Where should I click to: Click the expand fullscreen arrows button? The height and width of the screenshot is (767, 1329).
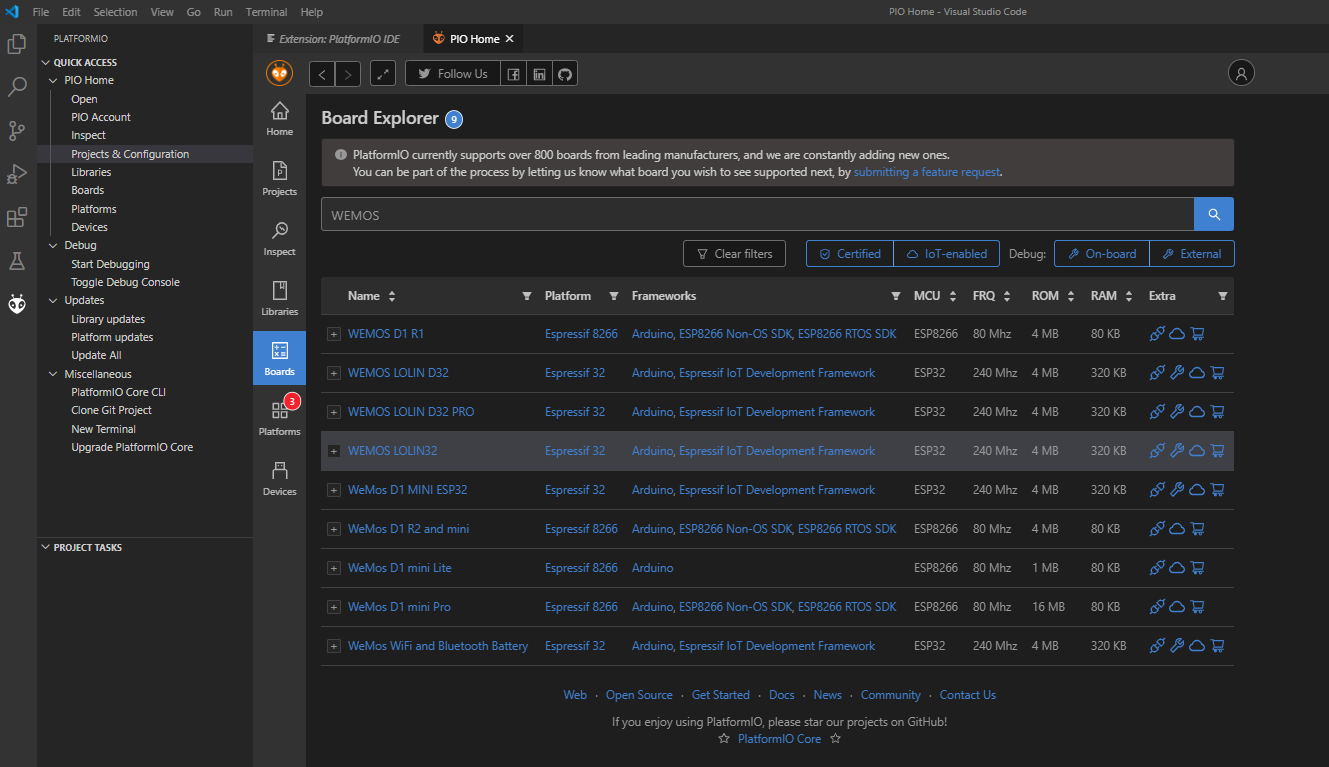(383, 74)
